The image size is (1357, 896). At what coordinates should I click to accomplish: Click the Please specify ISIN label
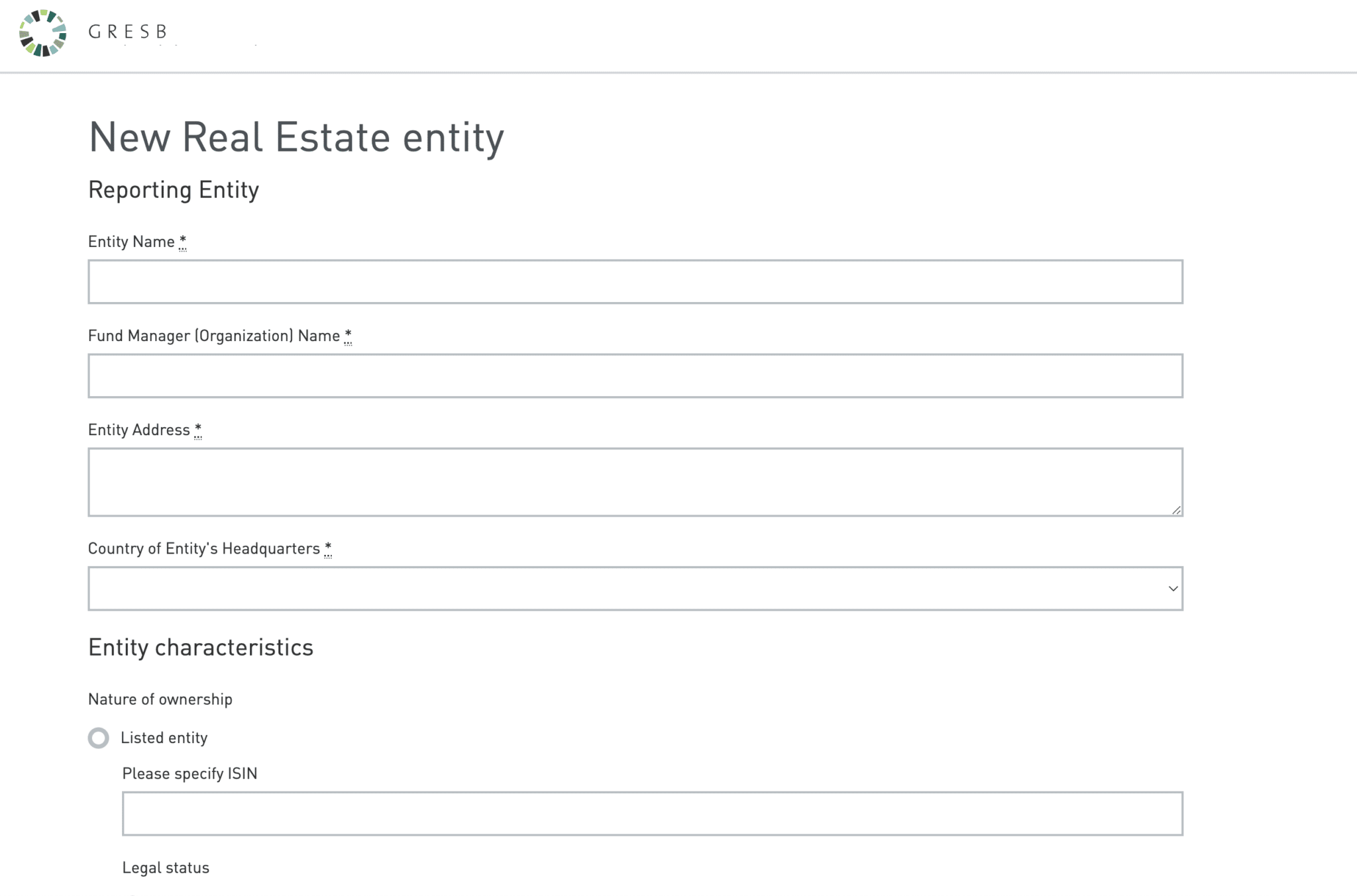click(190, 773)
